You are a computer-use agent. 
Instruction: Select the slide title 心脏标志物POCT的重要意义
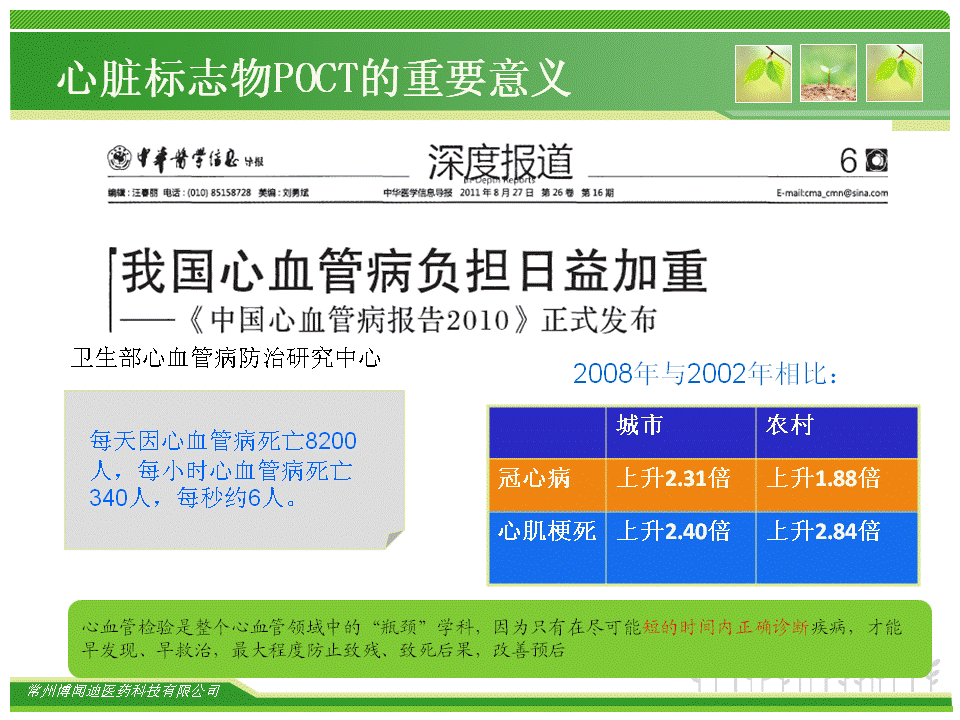click(x=313, y=78)
